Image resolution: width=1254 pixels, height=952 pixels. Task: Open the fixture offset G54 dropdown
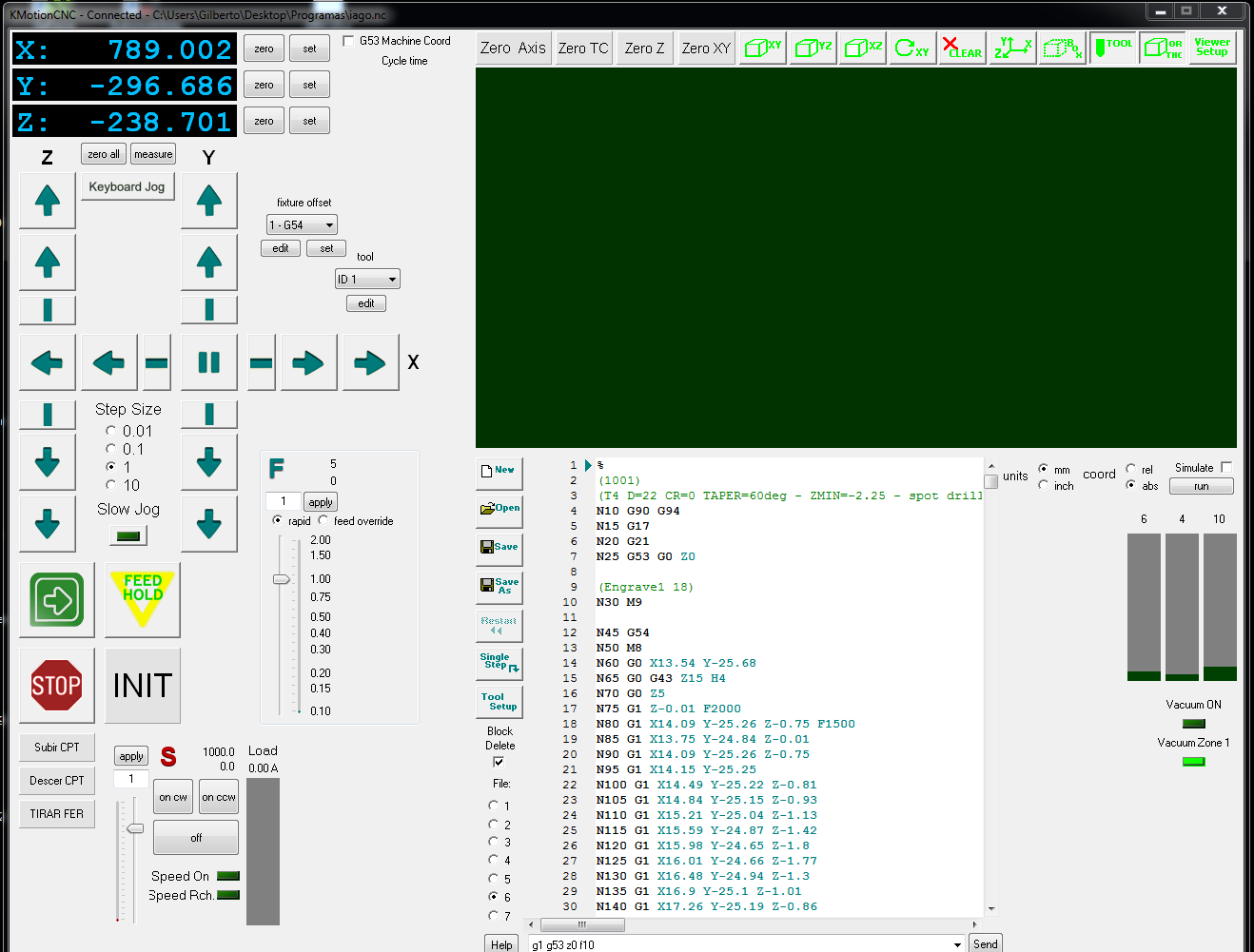coord(302,225)
